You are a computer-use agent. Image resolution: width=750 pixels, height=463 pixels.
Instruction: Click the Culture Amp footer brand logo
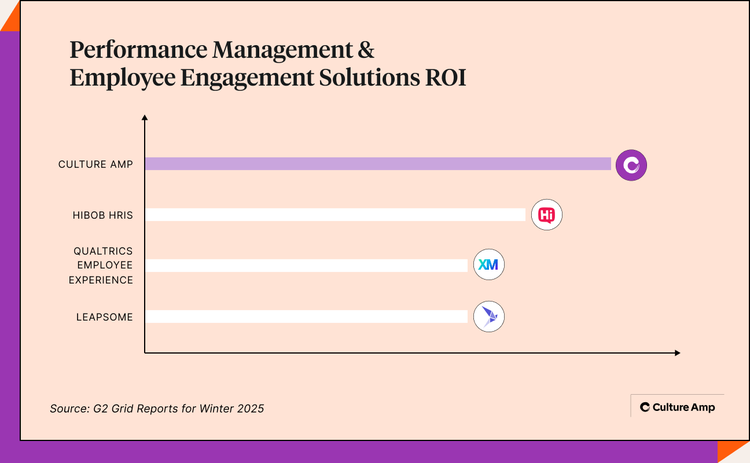click(x=677, y=407)
